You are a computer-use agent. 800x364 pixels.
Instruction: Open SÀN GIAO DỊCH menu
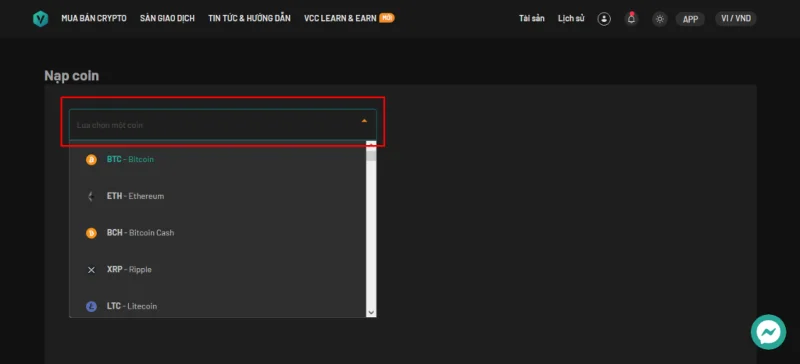pyautogui.click(x=167, y=18)
